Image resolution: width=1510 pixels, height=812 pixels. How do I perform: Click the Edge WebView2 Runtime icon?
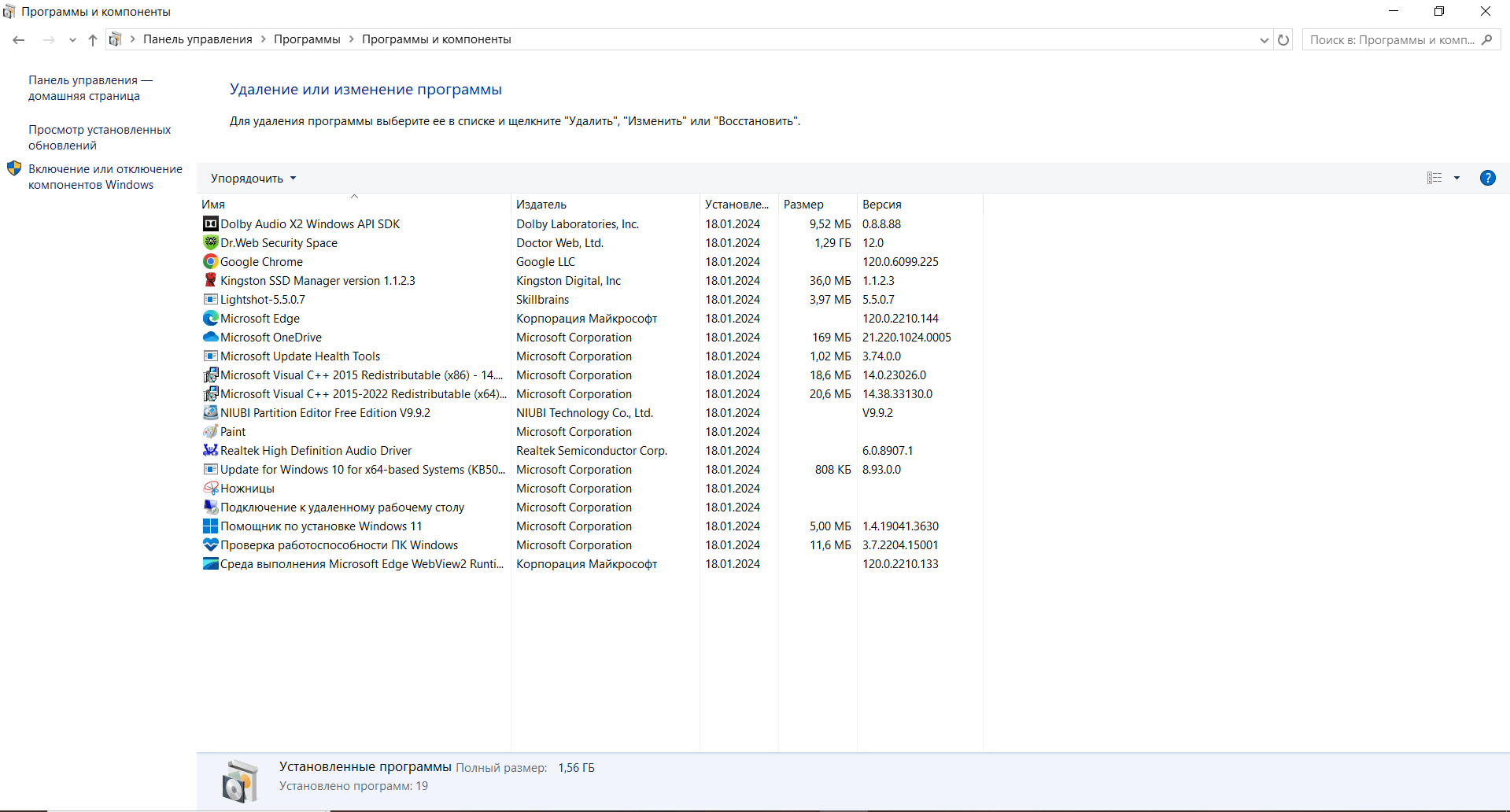click(x=210, y=564)
